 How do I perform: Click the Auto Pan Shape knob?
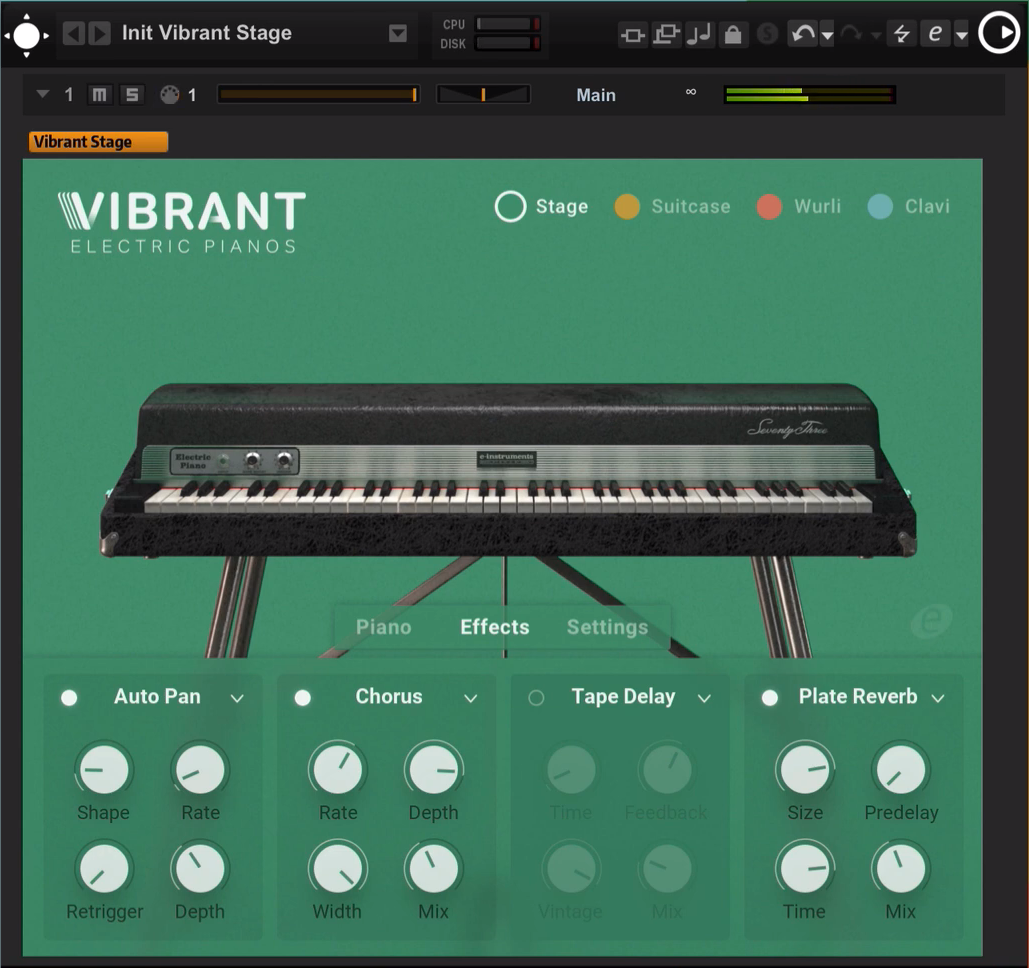[x=104, y=769]
